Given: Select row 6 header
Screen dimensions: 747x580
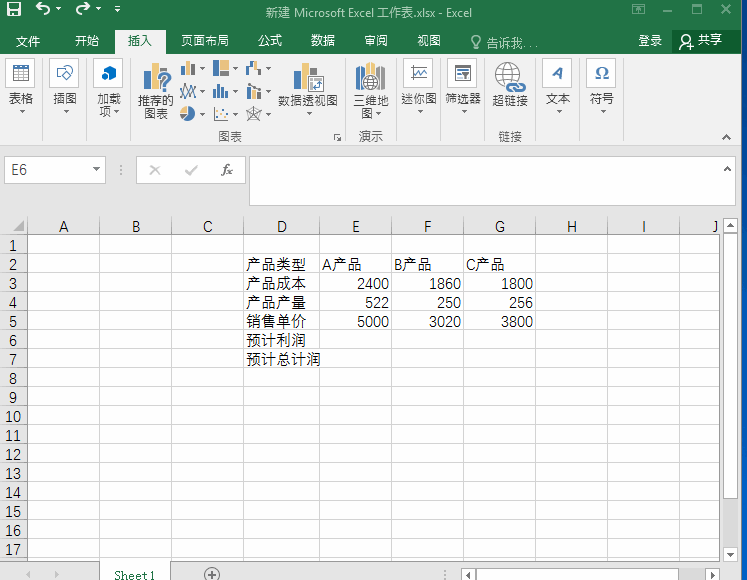Looking at the screenshot, I should [x=13, y=340].
